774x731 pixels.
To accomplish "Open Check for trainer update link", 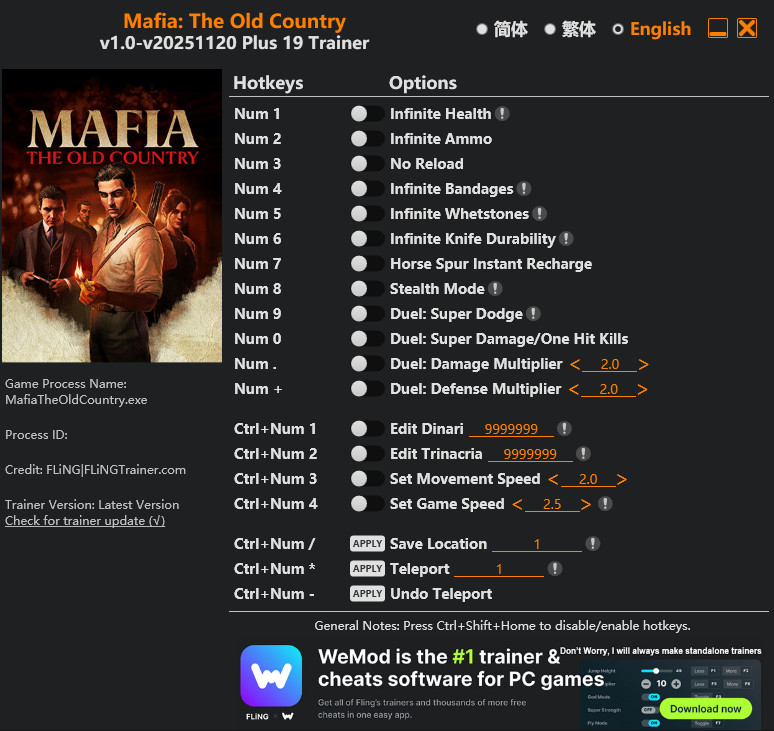I will click(x=85, y=521).
